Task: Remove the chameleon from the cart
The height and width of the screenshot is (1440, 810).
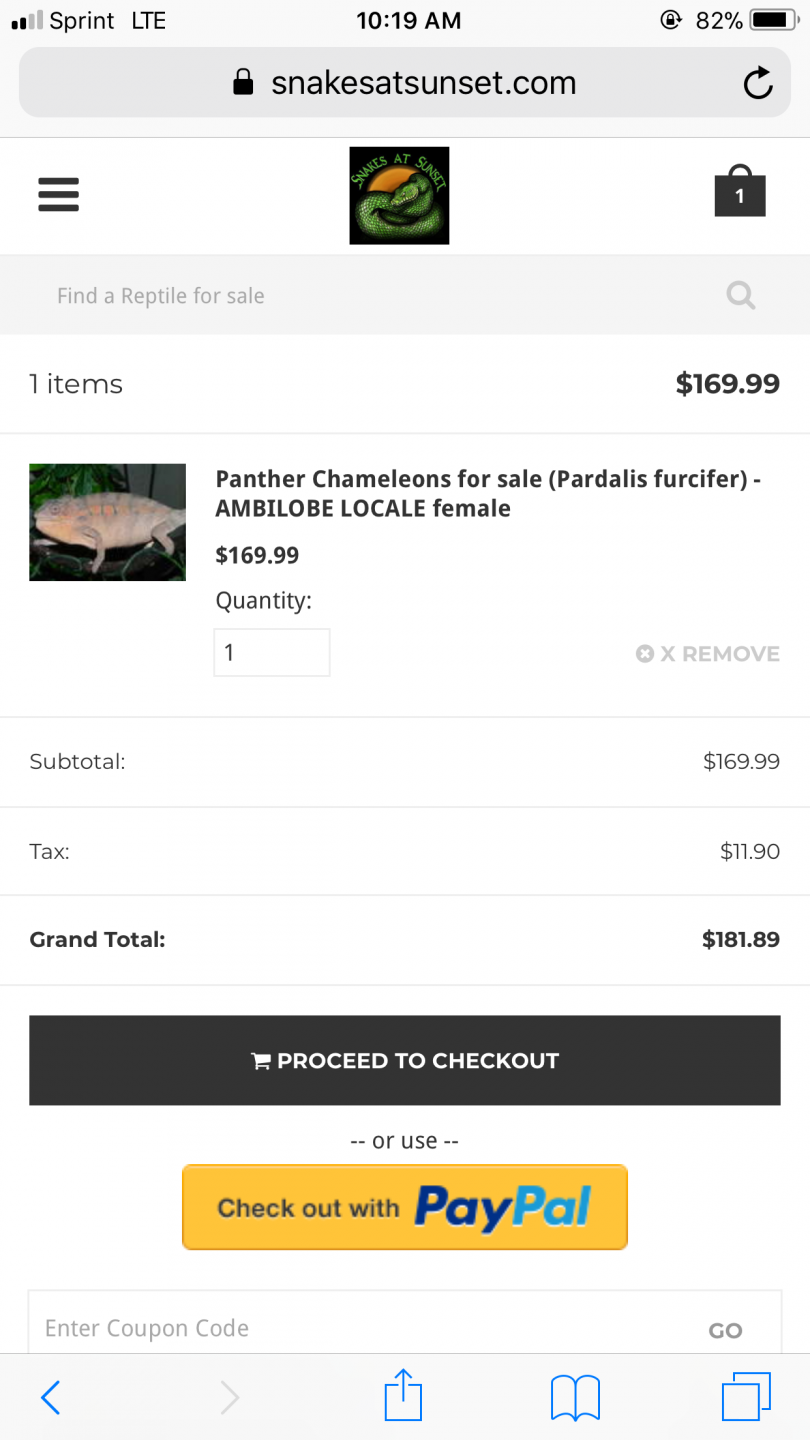Action: (708, 654)
